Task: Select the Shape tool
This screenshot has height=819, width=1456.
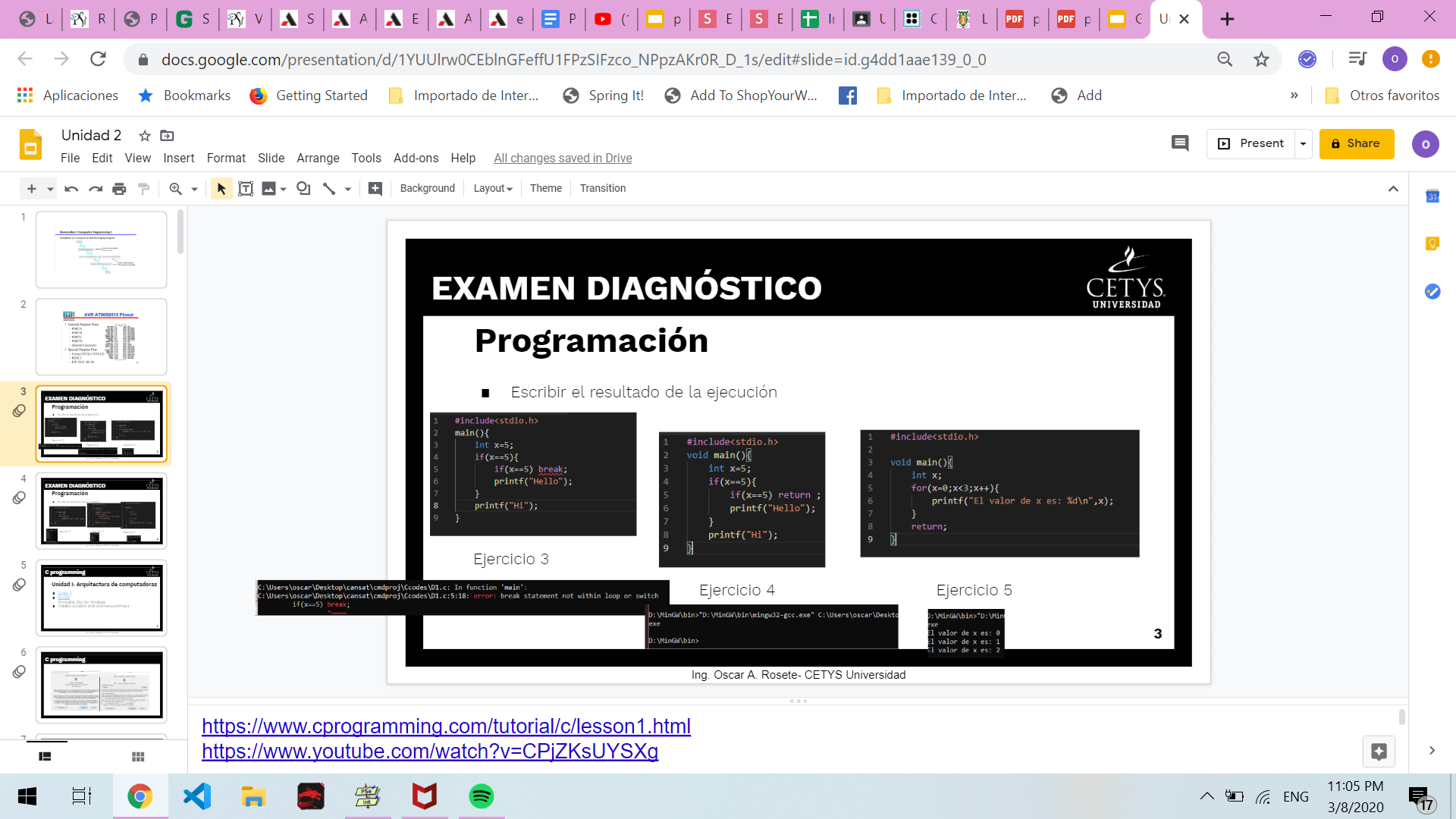Action: pyautogui.click(x=303, y=189)
